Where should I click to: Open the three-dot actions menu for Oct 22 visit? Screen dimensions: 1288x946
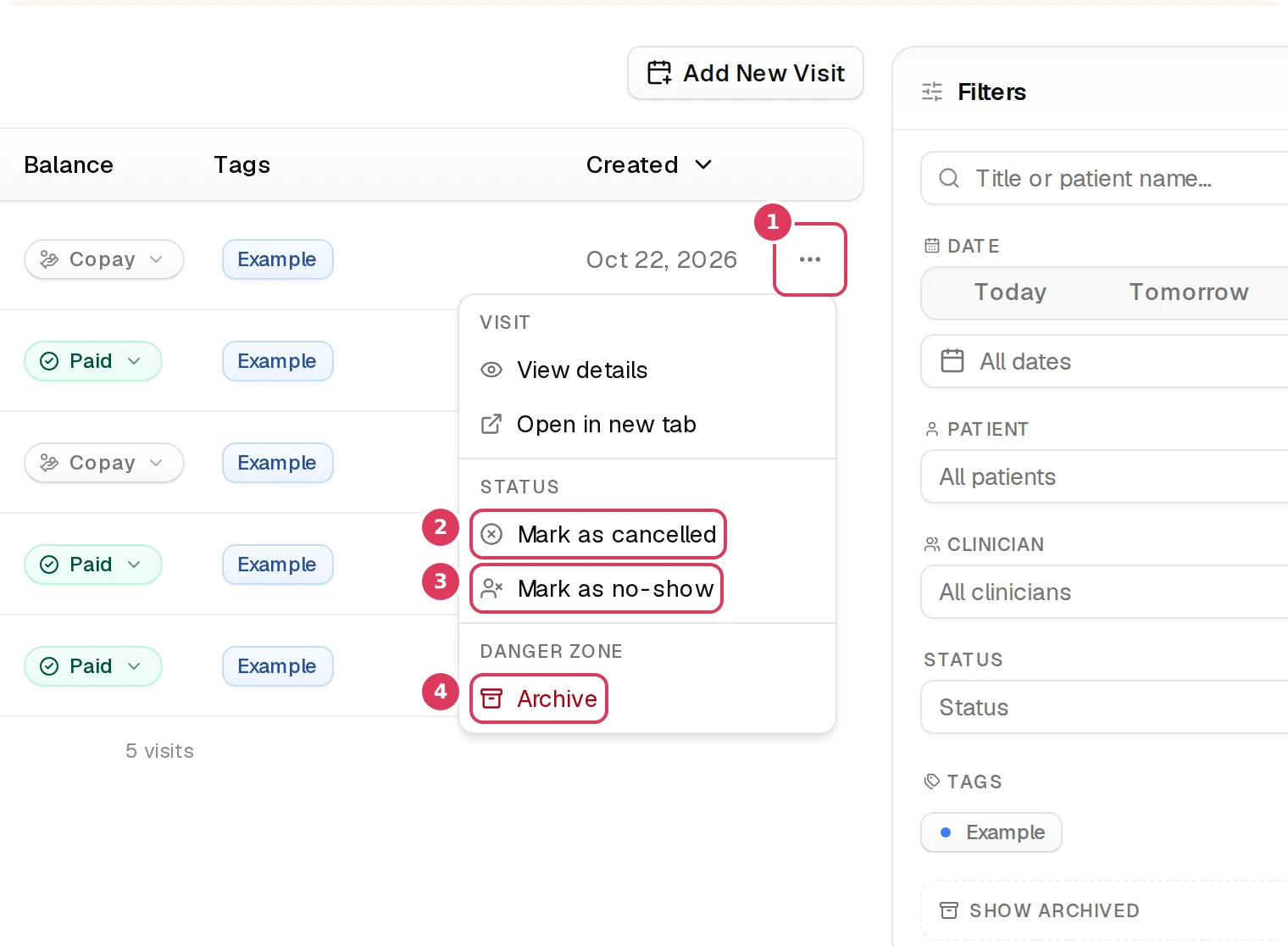(x=810, y=259)
